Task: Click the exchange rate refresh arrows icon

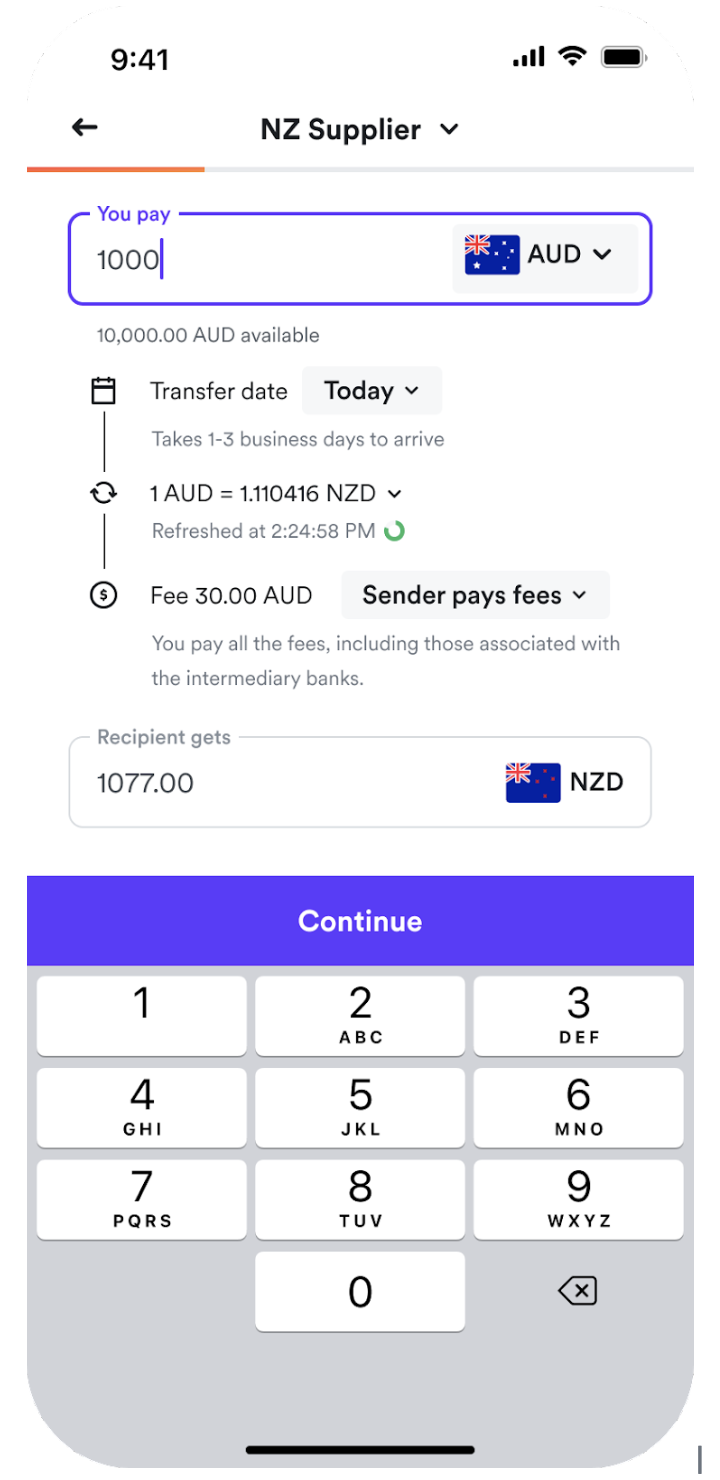Action: pos(103,493)
